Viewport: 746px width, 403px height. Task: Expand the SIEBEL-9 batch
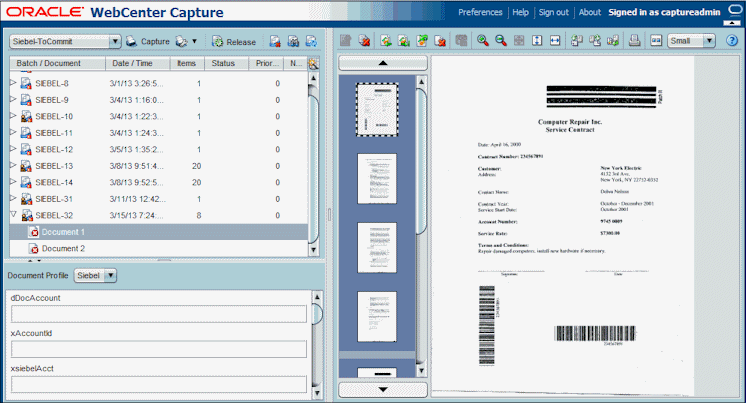tap(13, 99)
